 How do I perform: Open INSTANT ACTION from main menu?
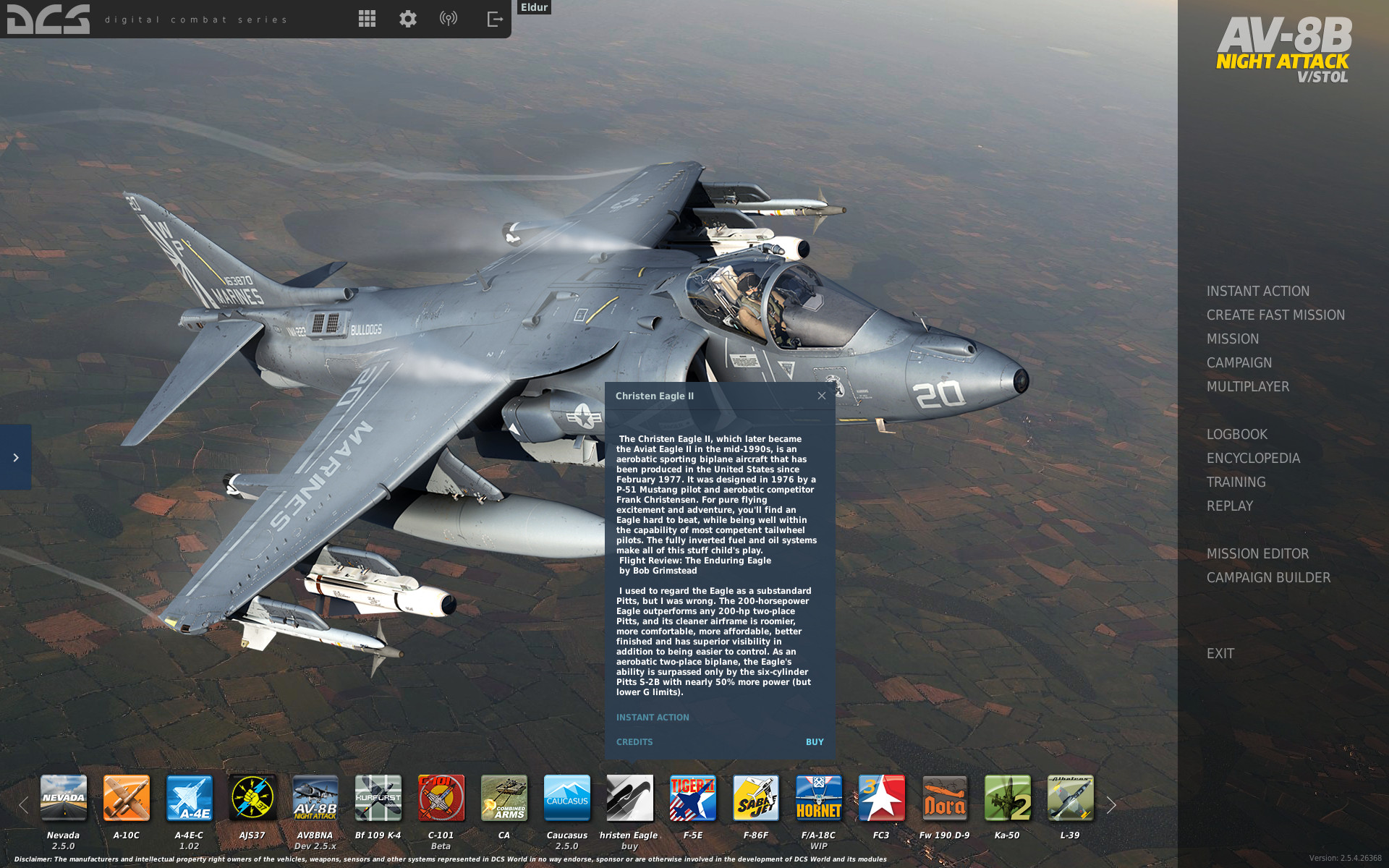click(1258, 291)
